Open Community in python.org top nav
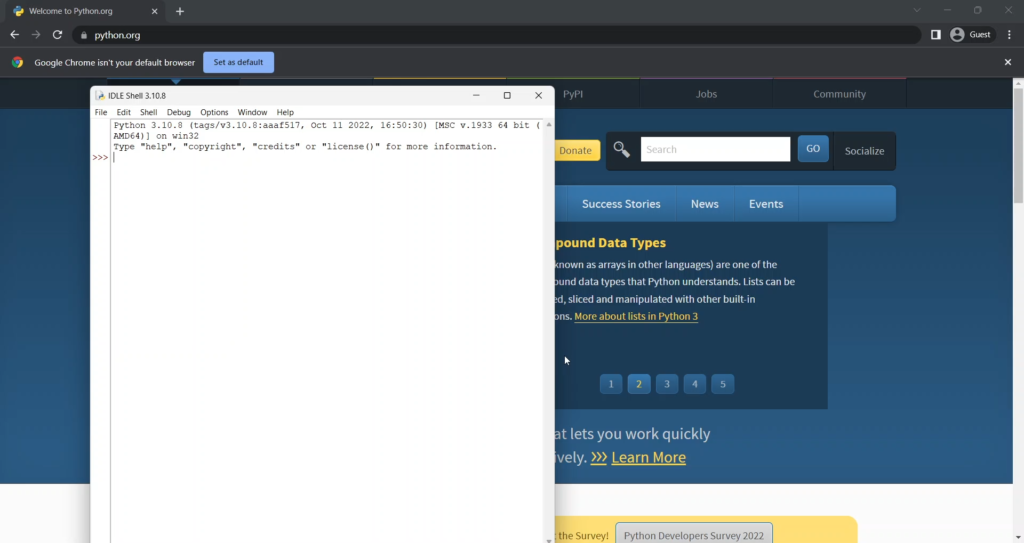The height and width of the screenshot is (543, 1024). pyautogui.click(x=839, y=94)
